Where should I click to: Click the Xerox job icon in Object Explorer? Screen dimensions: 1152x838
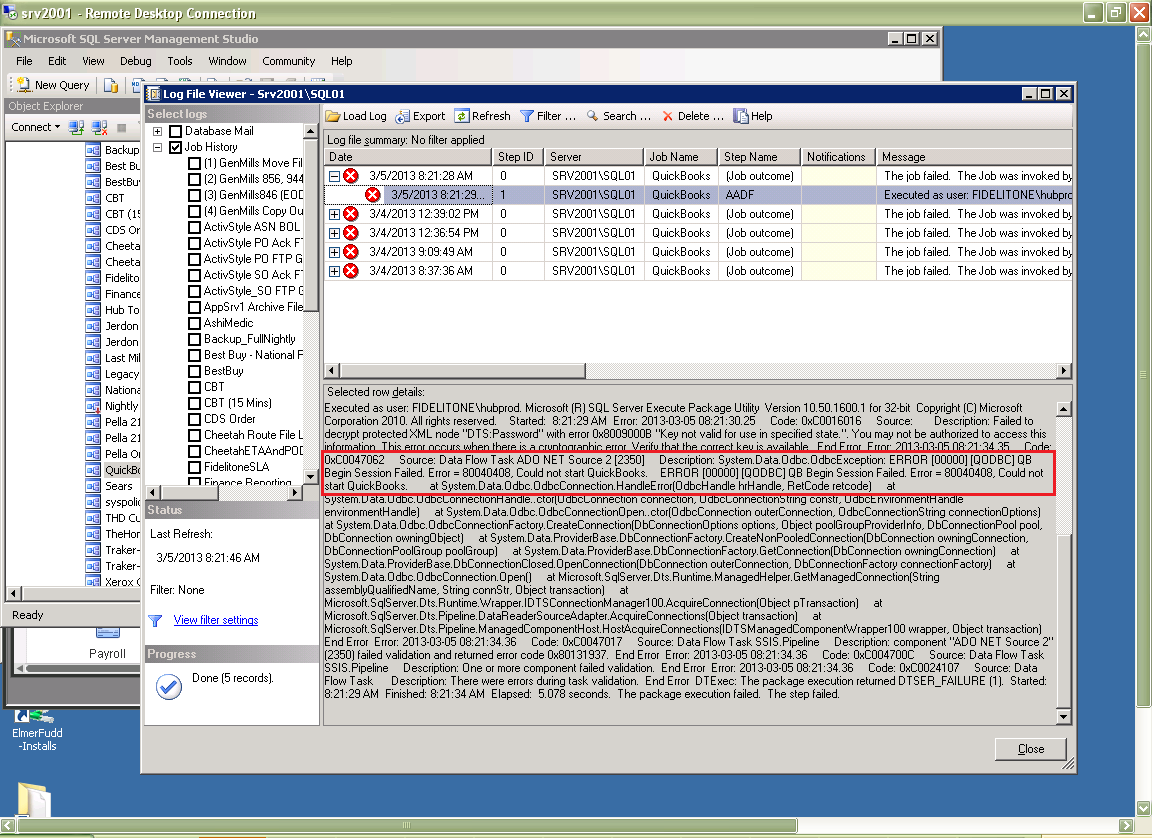(x=93, y=582)
